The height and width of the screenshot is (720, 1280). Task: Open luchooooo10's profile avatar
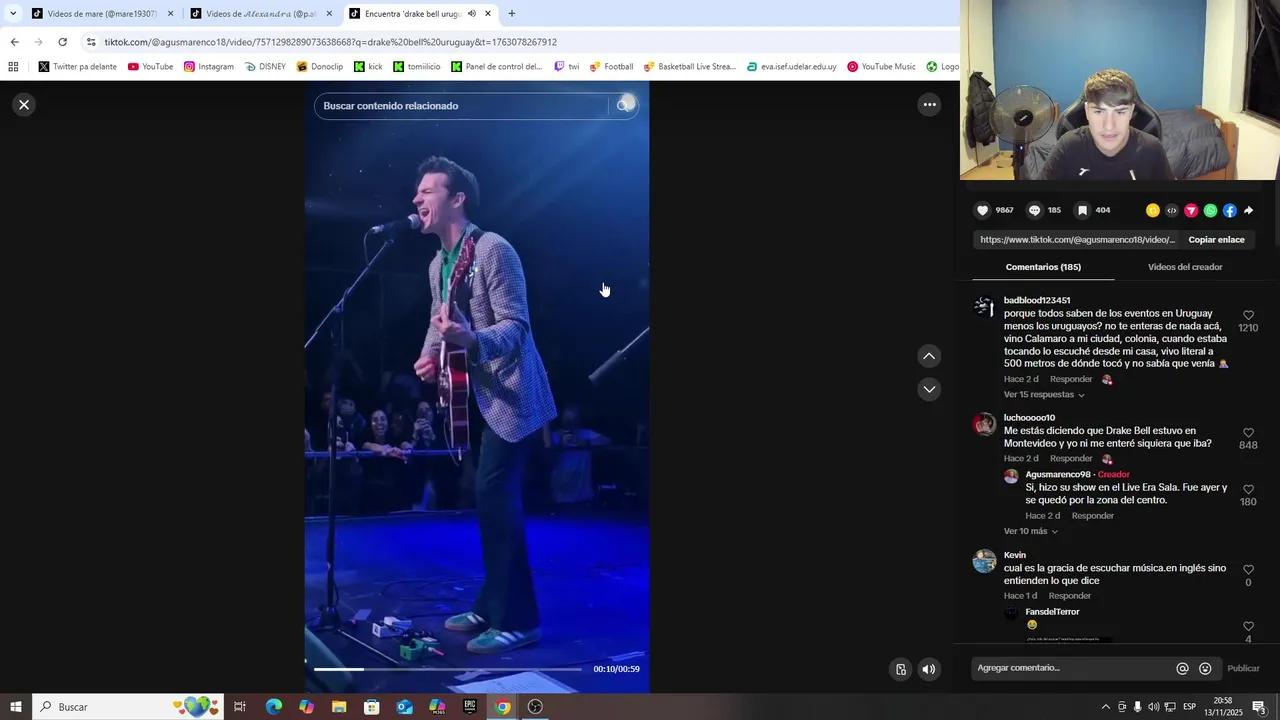pos(984,424)
